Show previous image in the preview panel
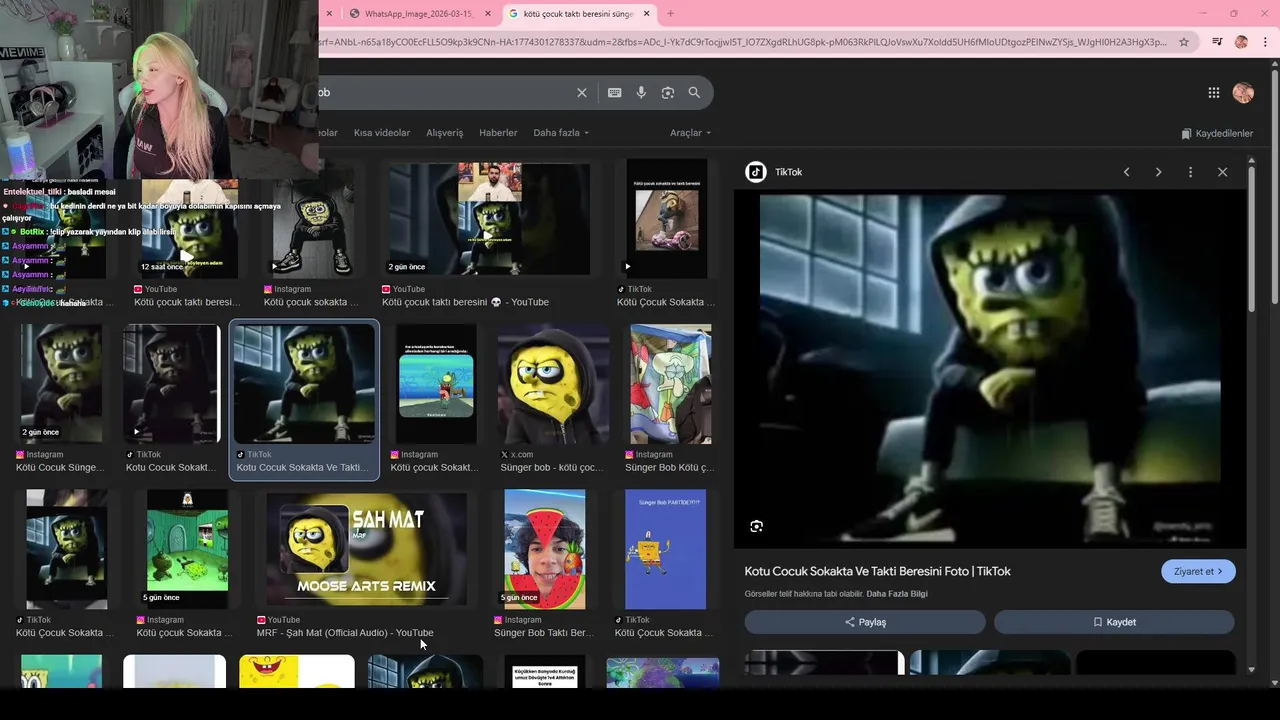 click(1127, 172)
